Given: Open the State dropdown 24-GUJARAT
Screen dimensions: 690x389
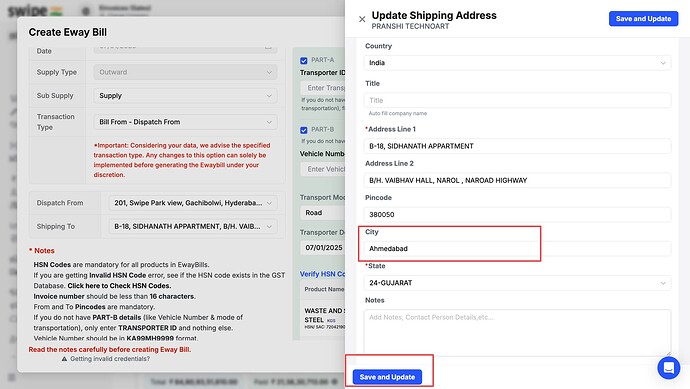Looking at the screenshot, I should [x=517, y=283].
